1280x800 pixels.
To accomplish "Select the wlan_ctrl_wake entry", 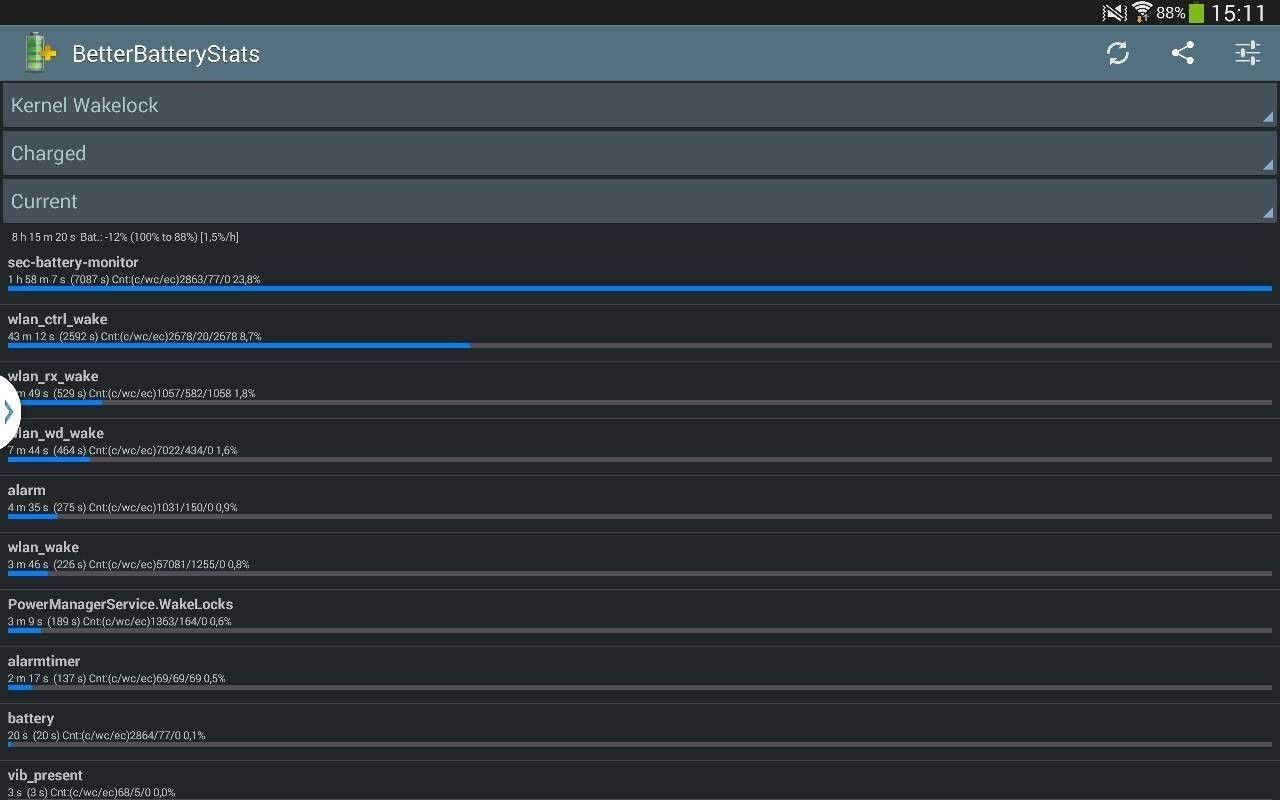I will click(640, 333).
